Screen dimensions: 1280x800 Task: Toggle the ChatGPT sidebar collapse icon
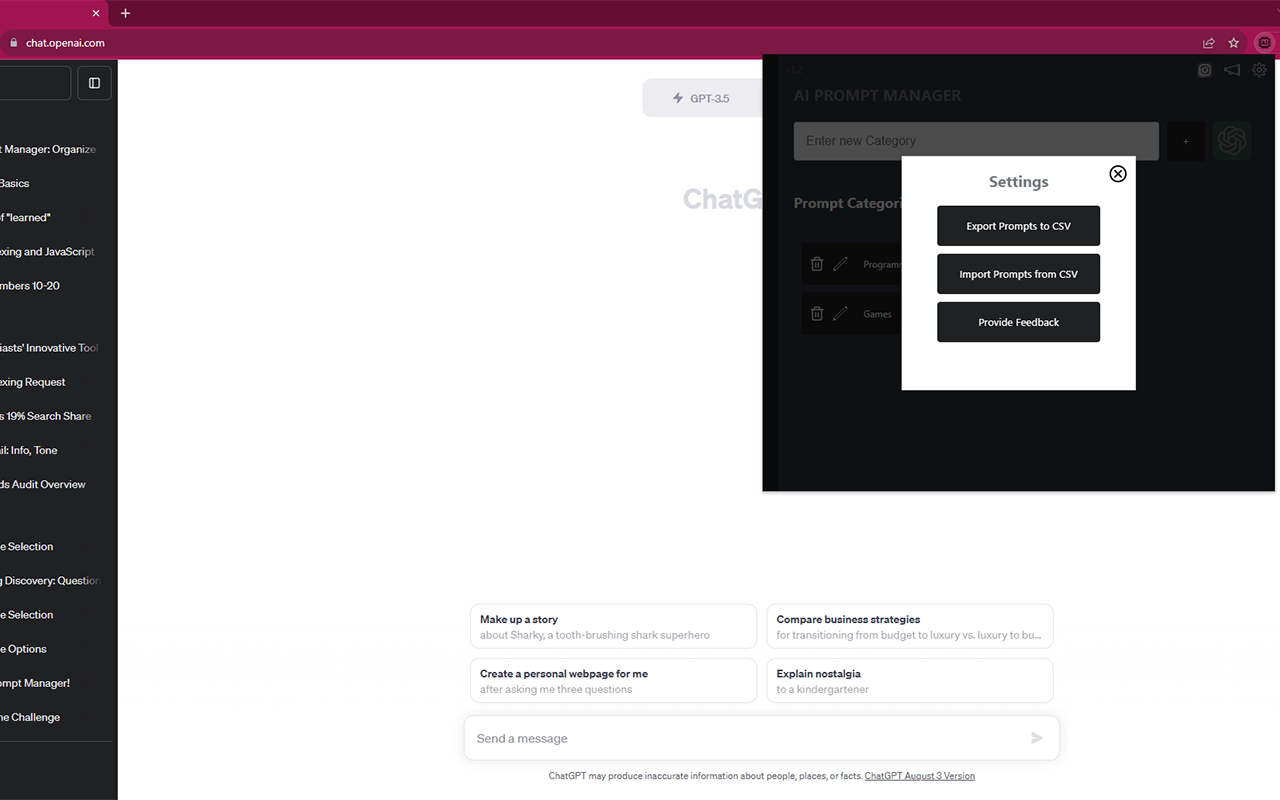point(94,83)
